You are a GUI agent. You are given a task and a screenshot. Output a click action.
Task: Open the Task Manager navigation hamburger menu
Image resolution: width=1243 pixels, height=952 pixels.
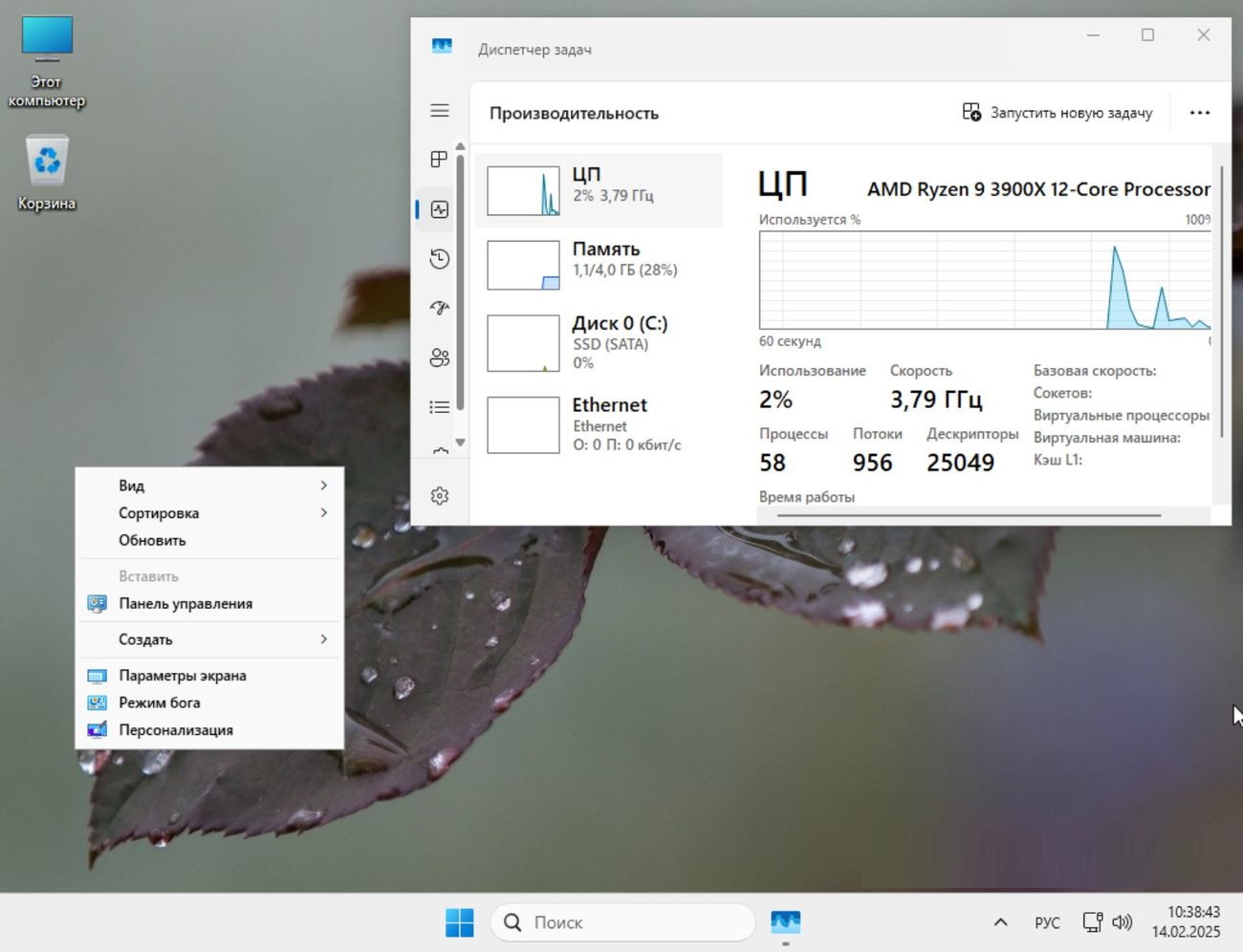pyautogui.click(x=440, y=111)
